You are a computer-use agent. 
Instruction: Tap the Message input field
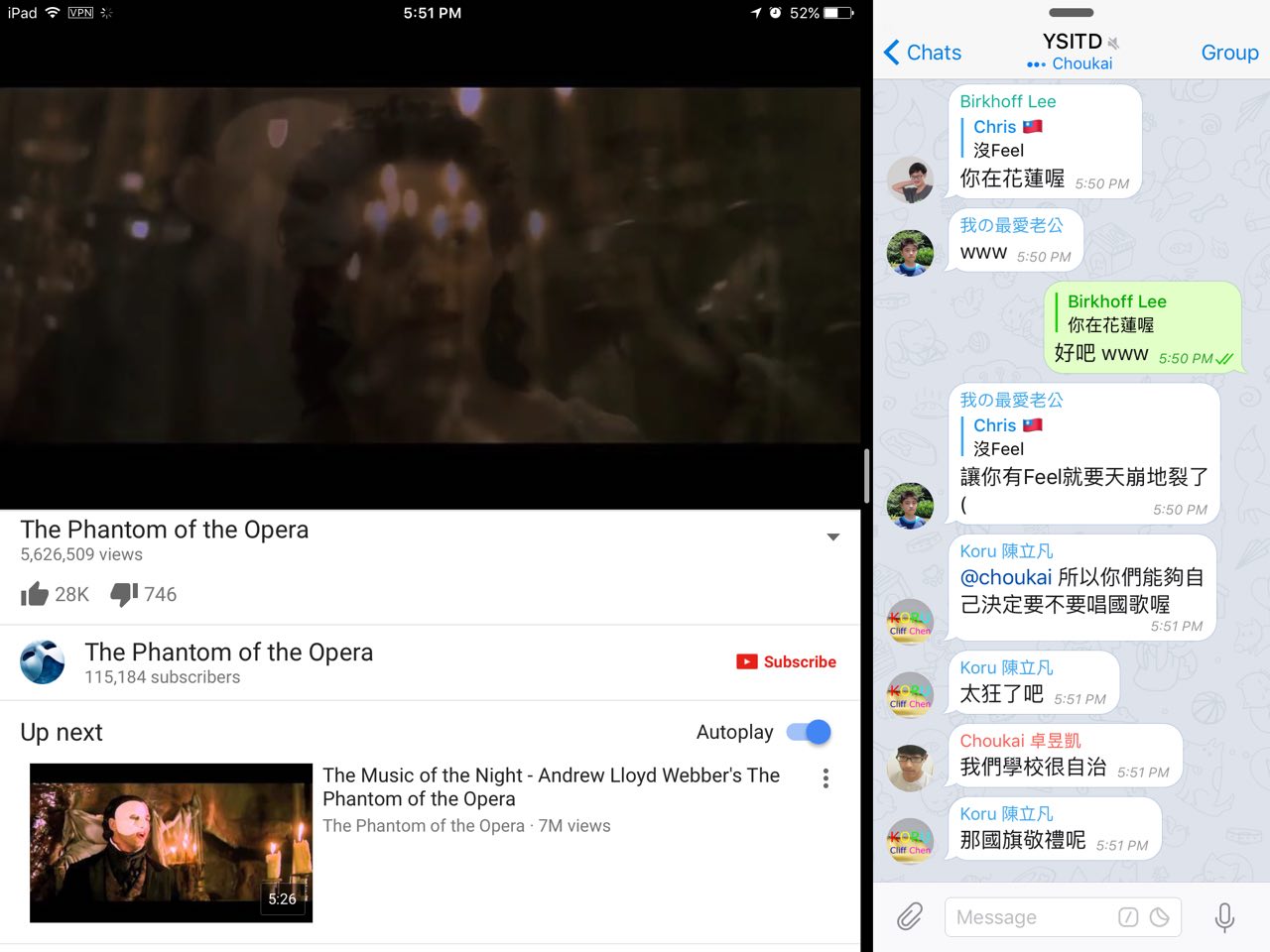click(x=1063, y=917)
